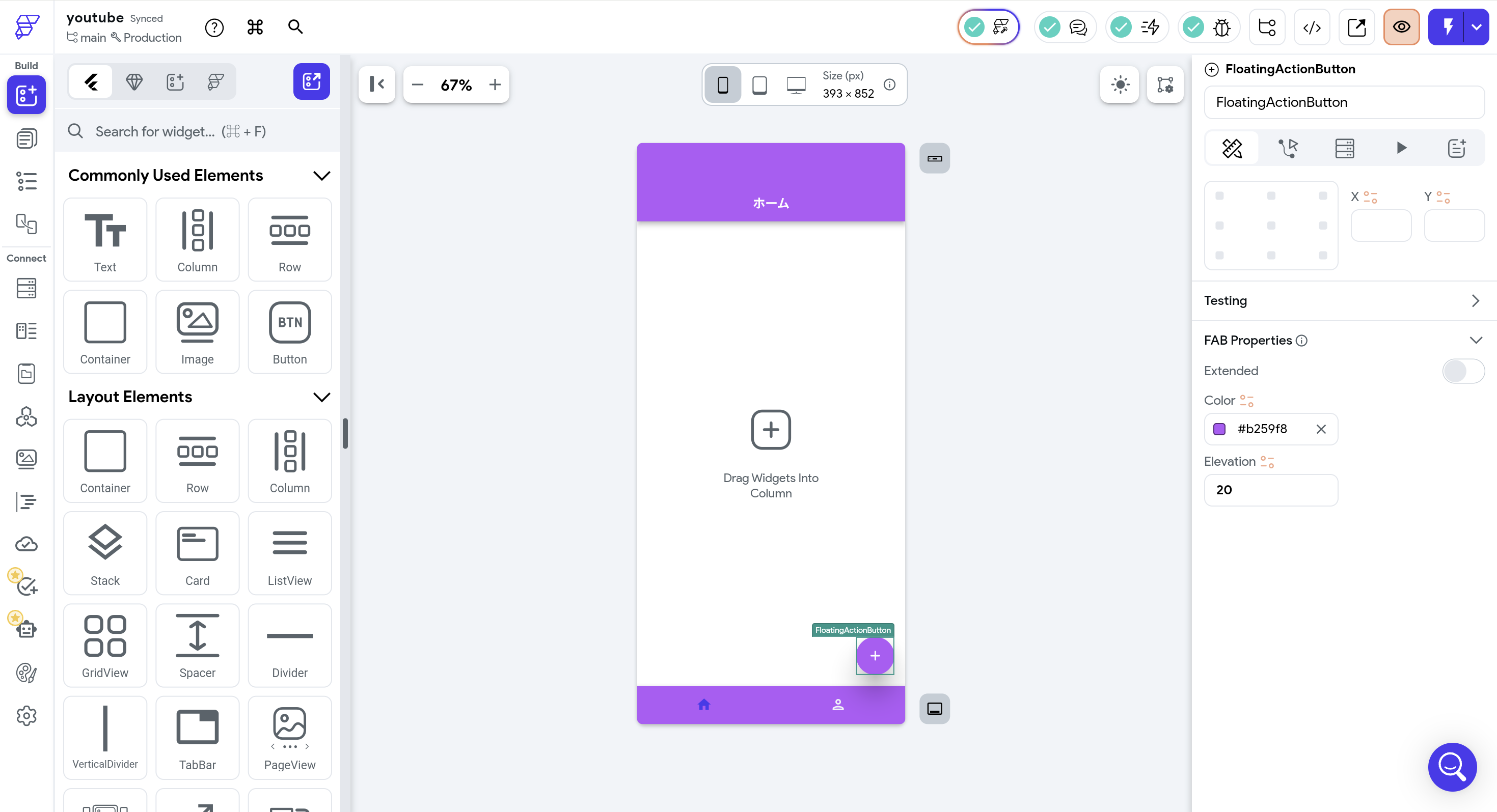Collapse the Commonly Used Elements section
1497x812 pixels.
pos(321,176)
